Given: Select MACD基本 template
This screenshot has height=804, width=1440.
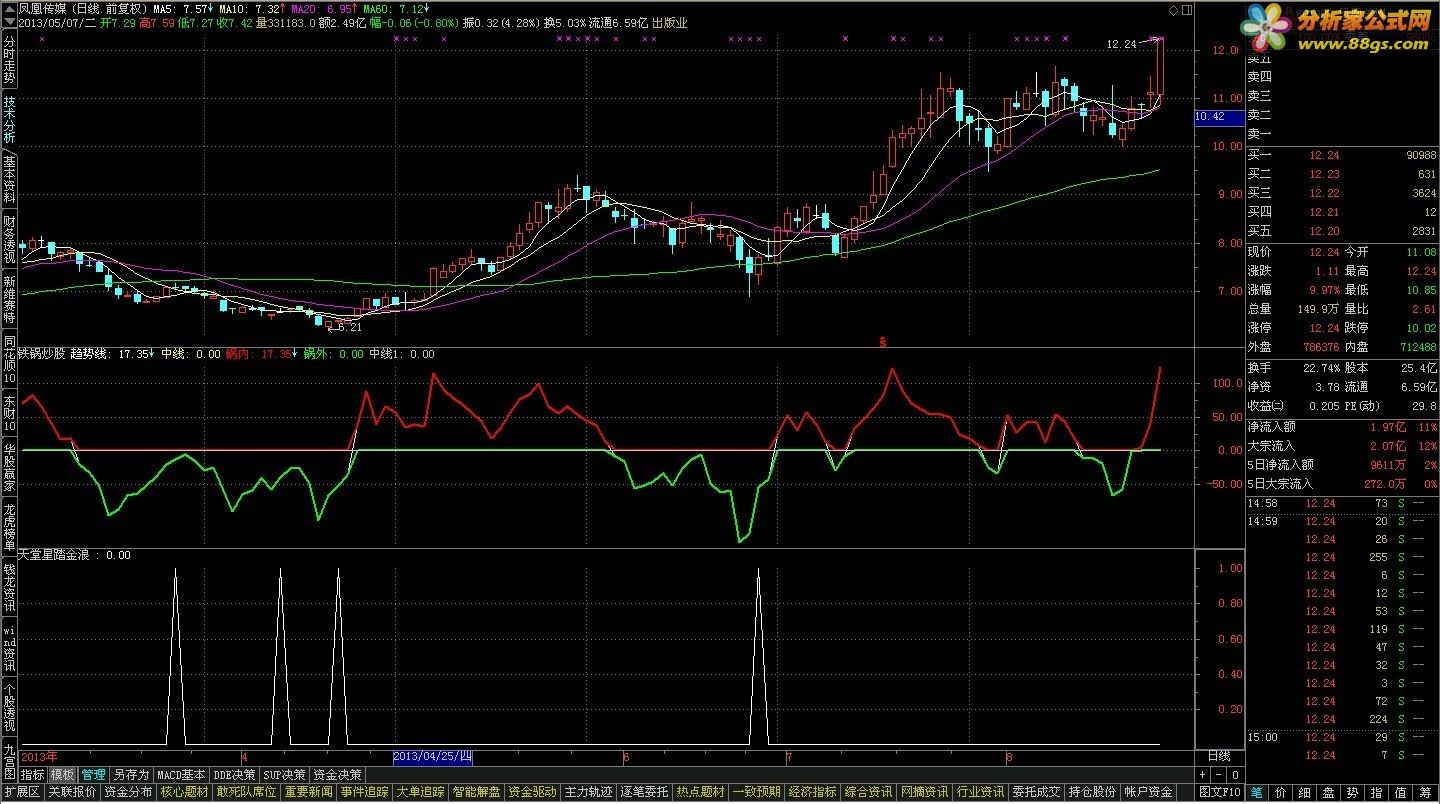Looking at the screenshot, I should coord(182,774).
